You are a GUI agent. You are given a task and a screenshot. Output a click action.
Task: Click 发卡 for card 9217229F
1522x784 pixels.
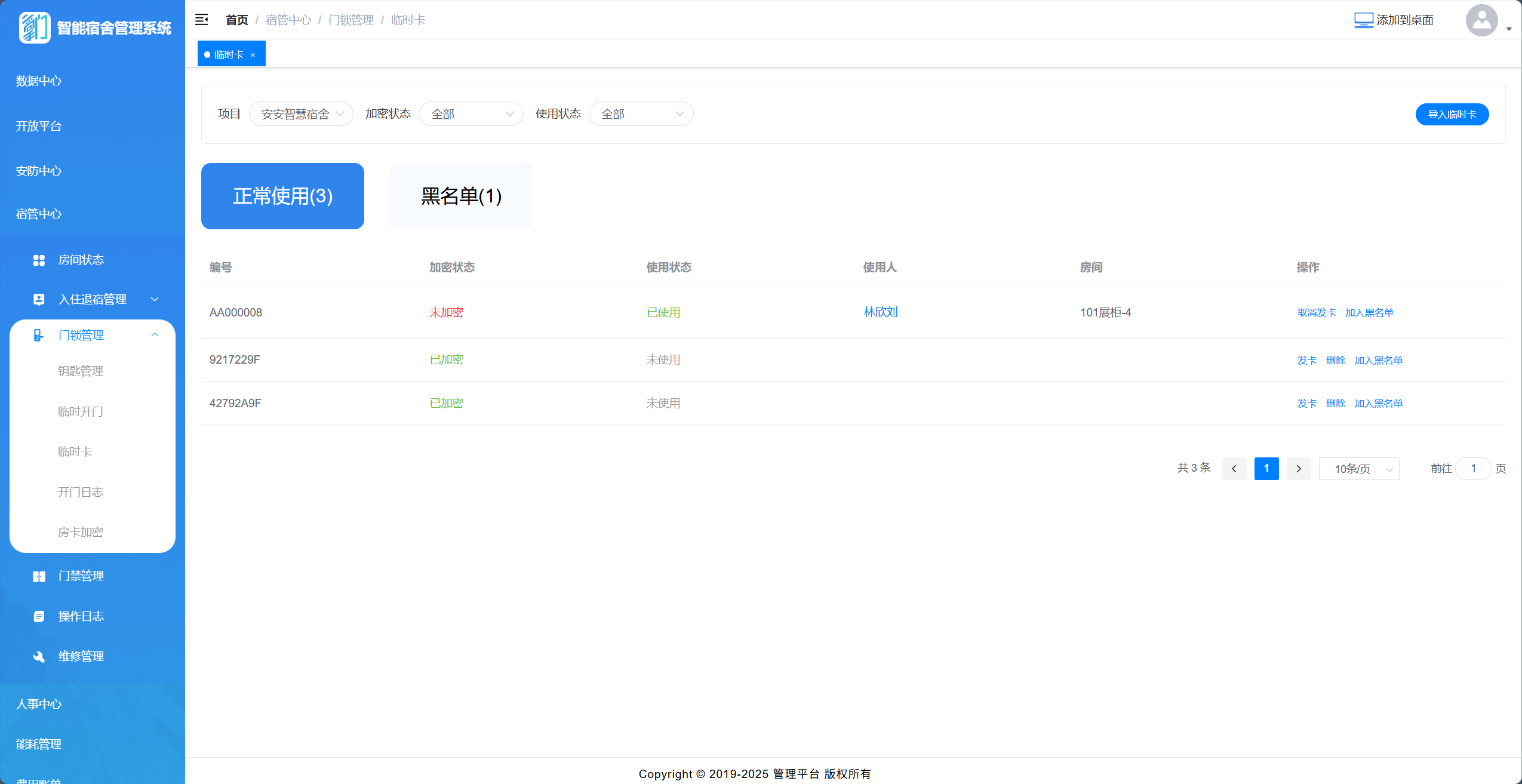1307,360
